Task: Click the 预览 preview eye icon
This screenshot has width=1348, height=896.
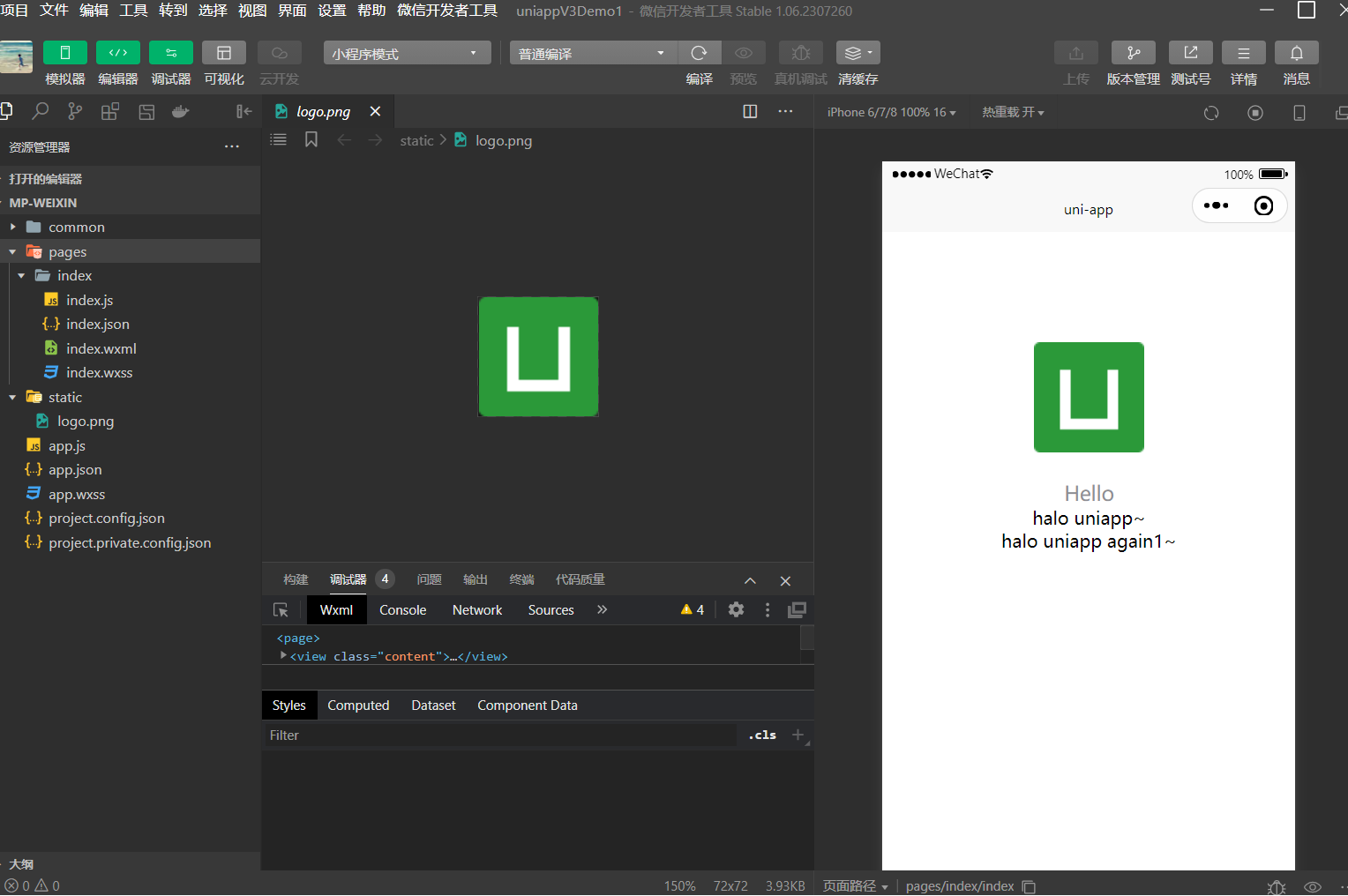Action: click(744, 53)
